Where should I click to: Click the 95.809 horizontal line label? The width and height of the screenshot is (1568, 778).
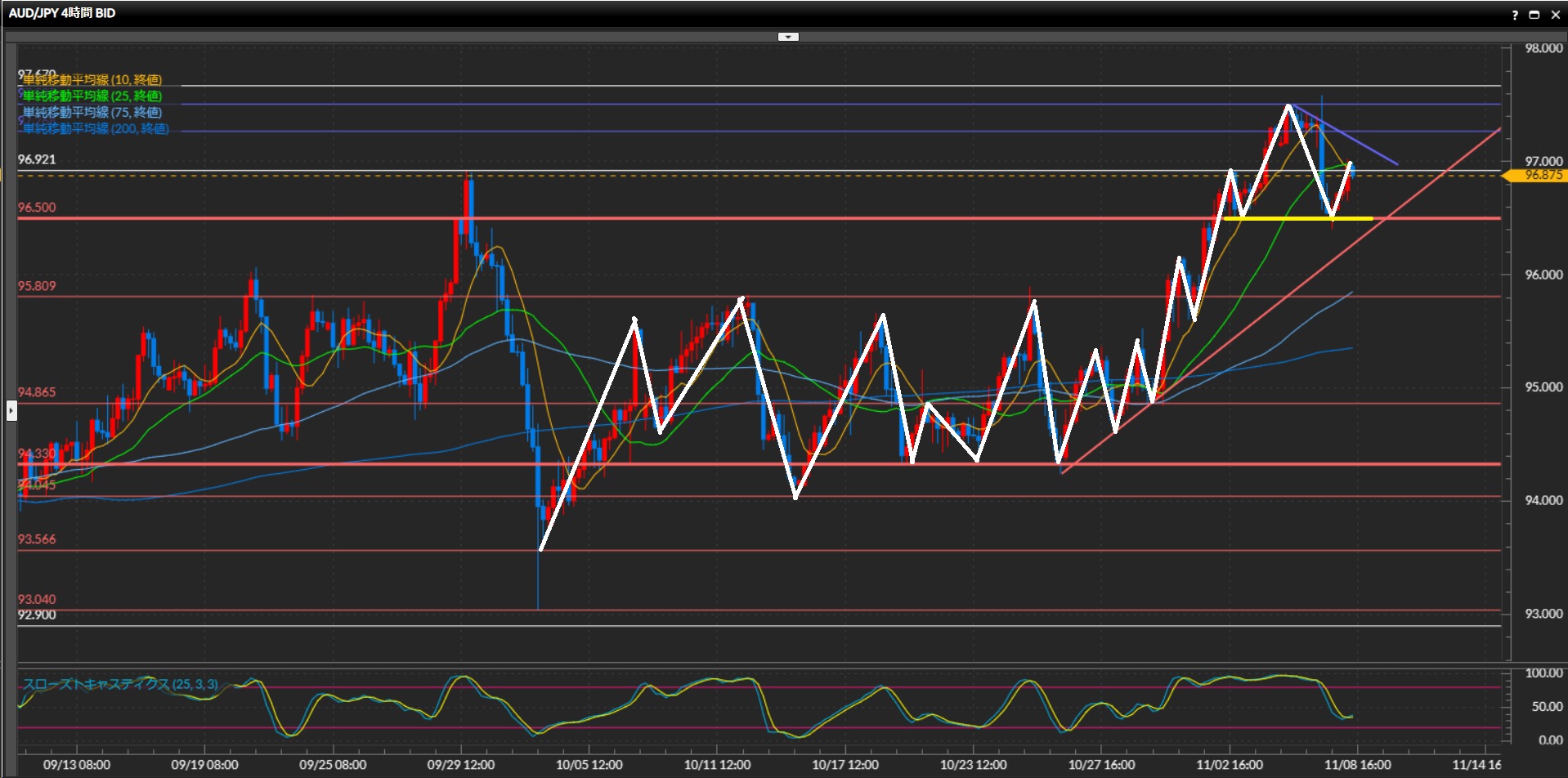click(x=37, y=286)
